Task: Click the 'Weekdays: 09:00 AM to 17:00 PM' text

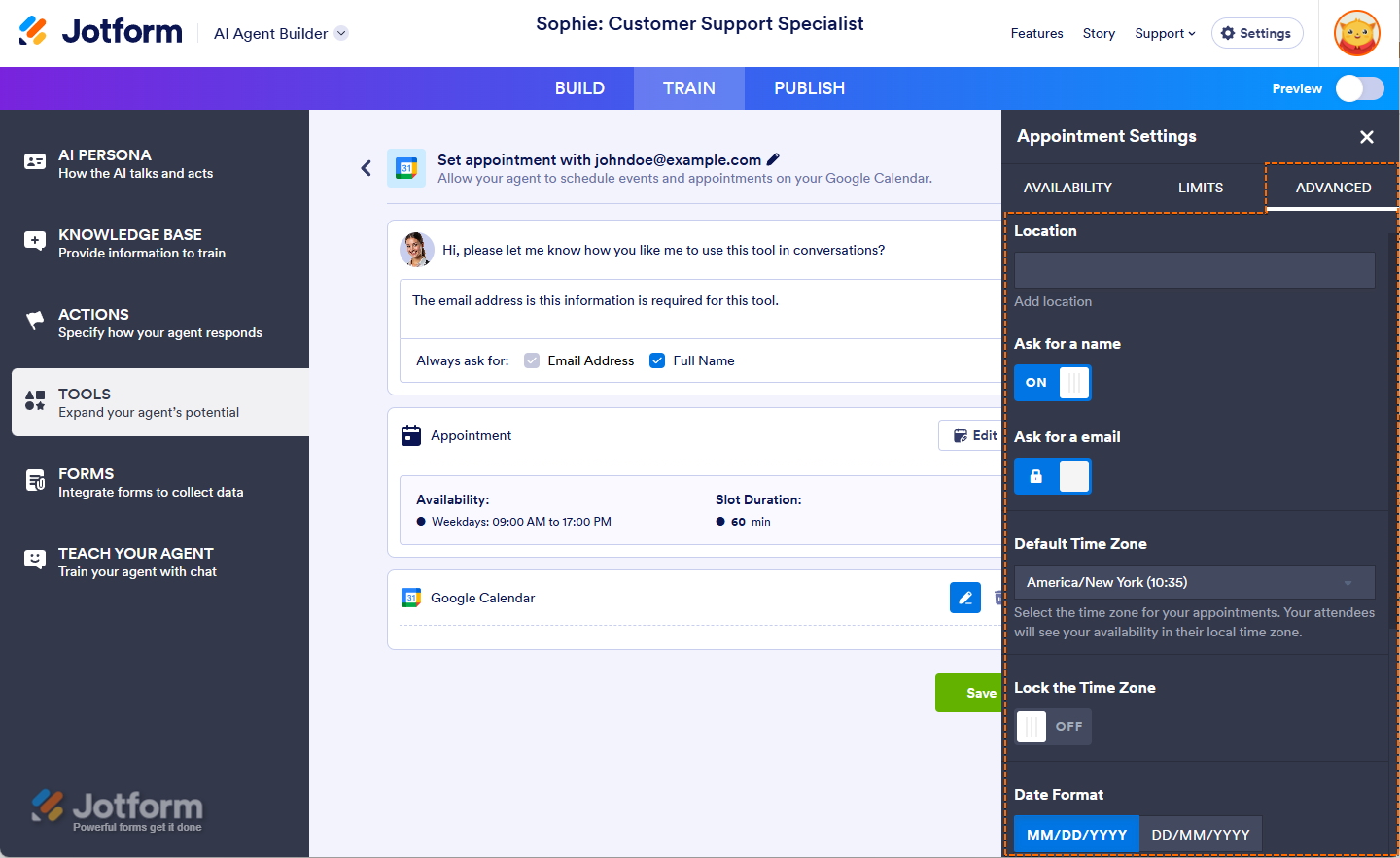Action: click(x=521, y=522)
